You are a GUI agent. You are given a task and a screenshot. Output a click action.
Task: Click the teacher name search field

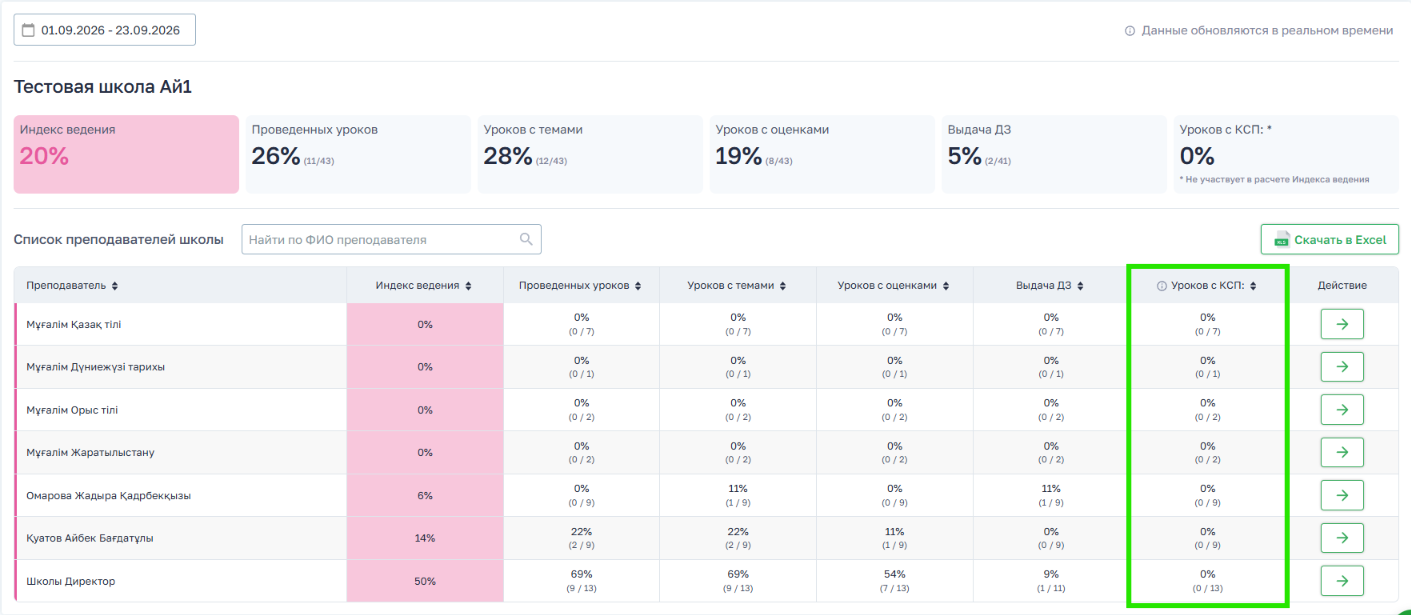(x=391, y=239)
